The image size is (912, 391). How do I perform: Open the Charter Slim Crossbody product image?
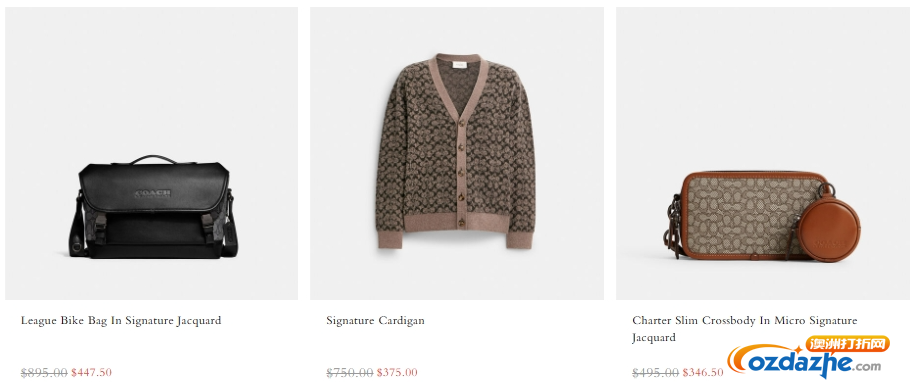(764, 154)
